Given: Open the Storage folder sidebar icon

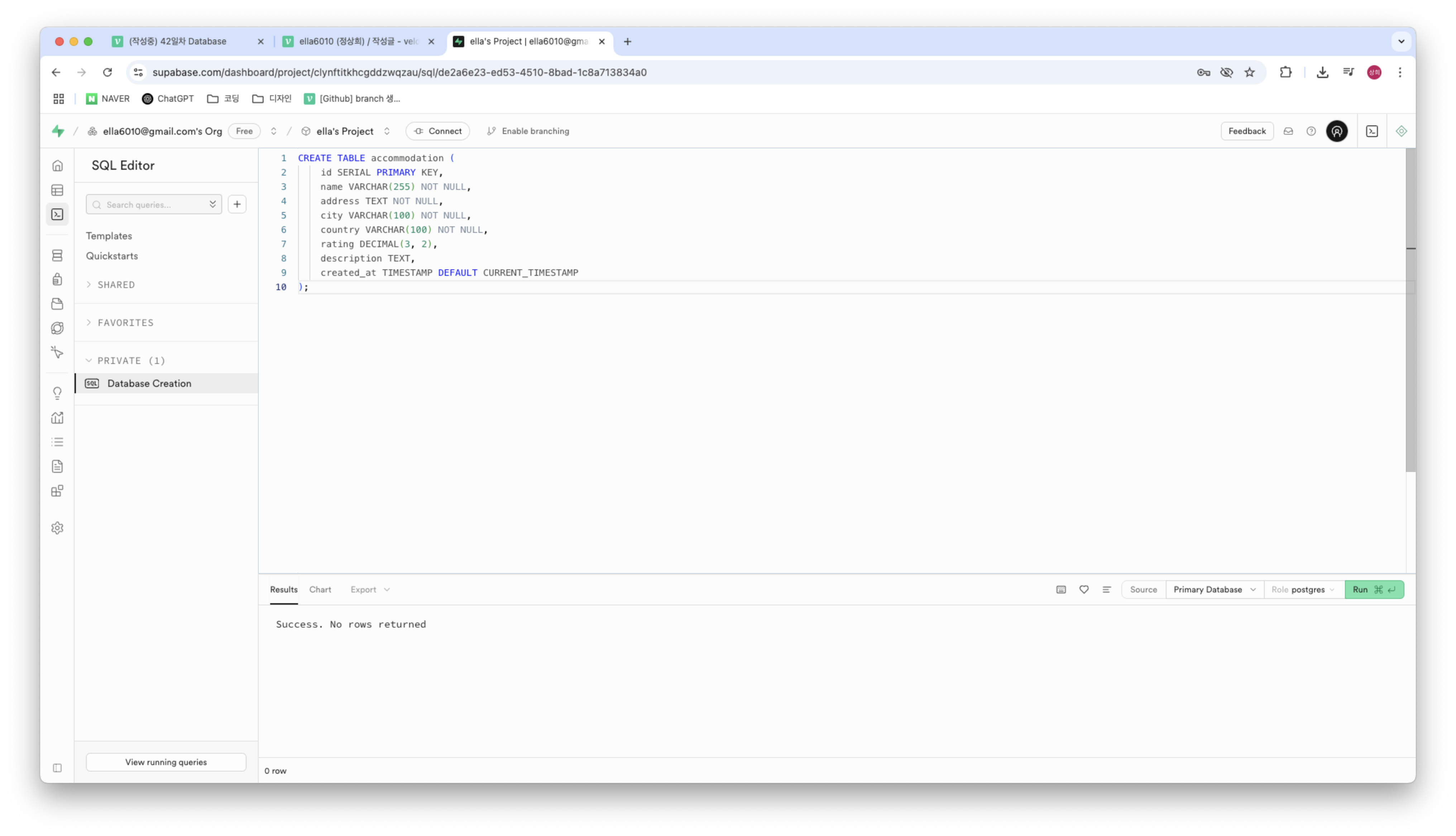Looking at the screenshot, I should click(x=57, y=304).
